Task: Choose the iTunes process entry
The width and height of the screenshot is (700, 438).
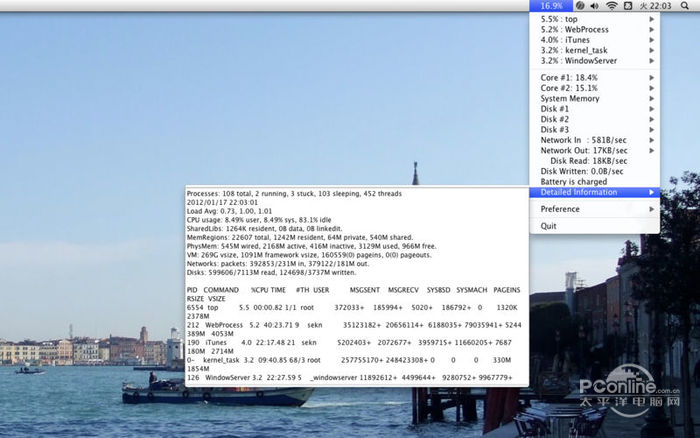Action: pyautogui.click(x=566, y=40)
